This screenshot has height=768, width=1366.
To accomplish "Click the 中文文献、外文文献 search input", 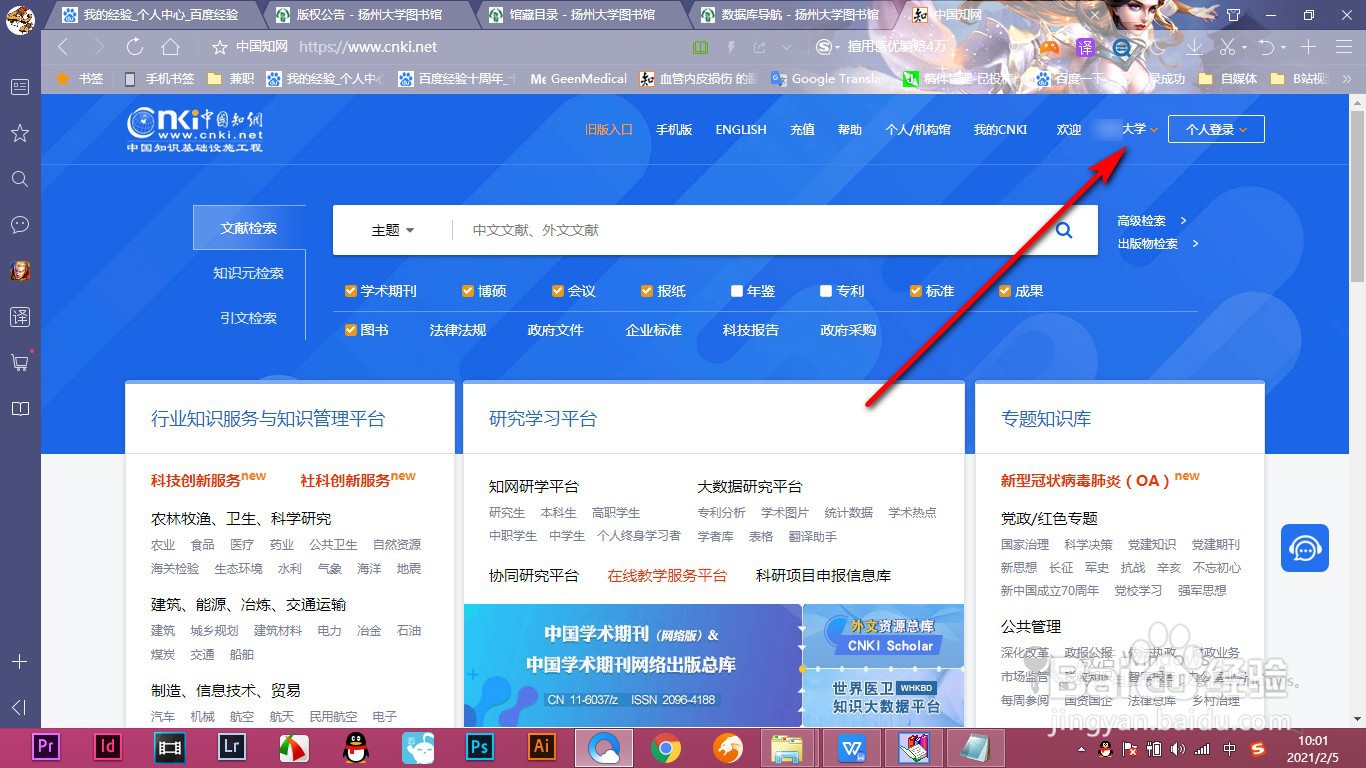I will click(x=745, y=230).
